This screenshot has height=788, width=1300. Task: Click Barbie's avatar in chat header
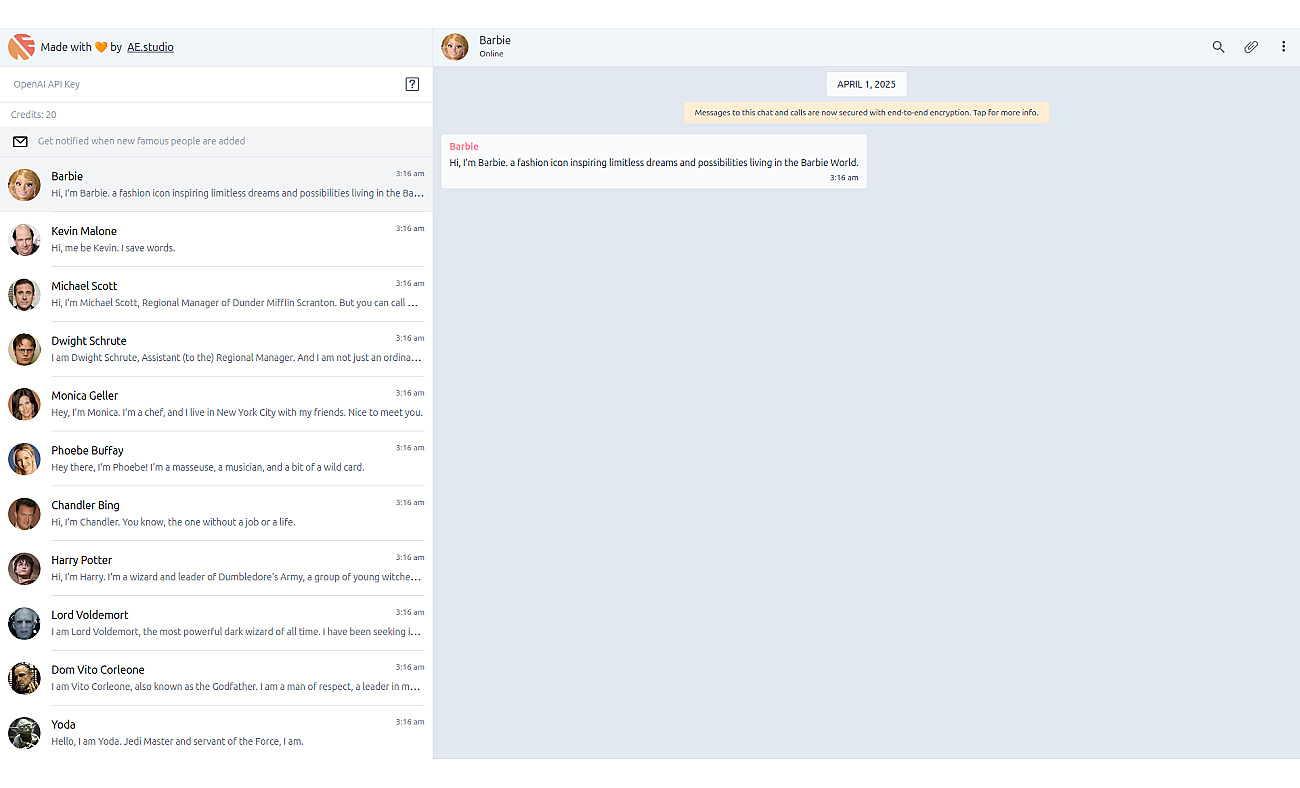[455, 47]
